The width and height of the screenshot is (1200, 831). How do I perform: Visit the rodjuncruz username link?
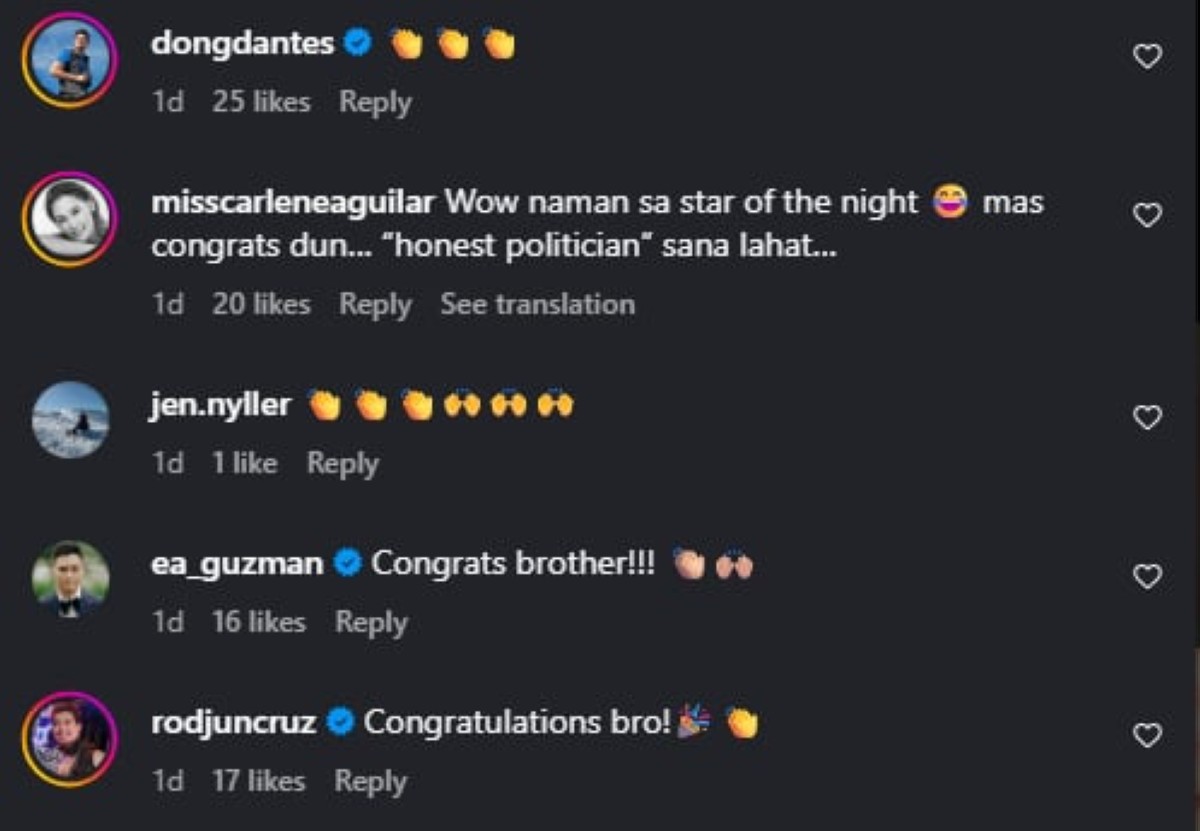pos(233,722)
